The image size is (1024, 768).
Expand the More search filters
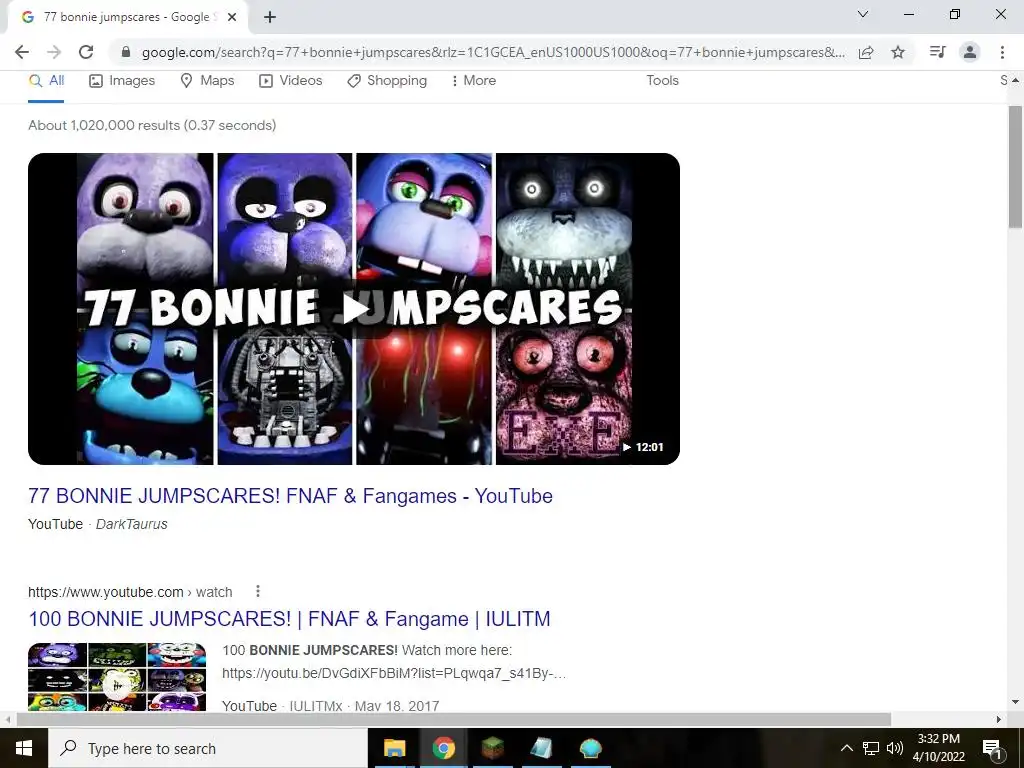tap(473, 81)
